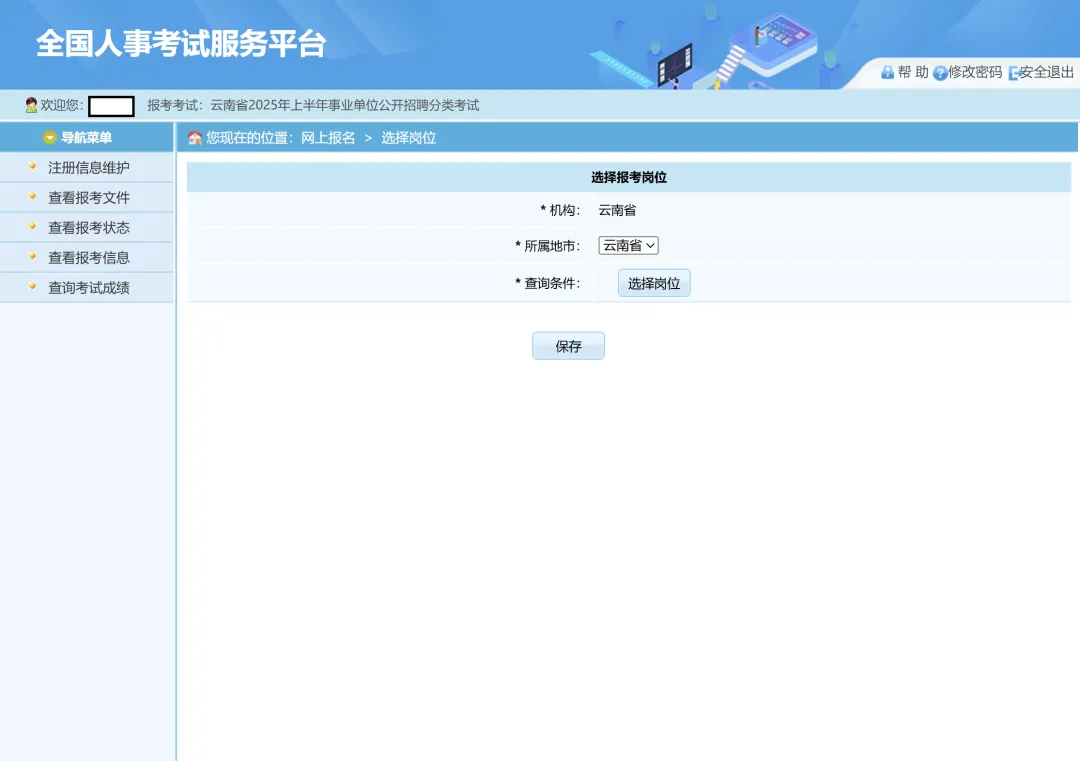Collapse the 导航菜单 arrow icon
The width and height of the screenshot is (1080, 761).
coord(49,138)
